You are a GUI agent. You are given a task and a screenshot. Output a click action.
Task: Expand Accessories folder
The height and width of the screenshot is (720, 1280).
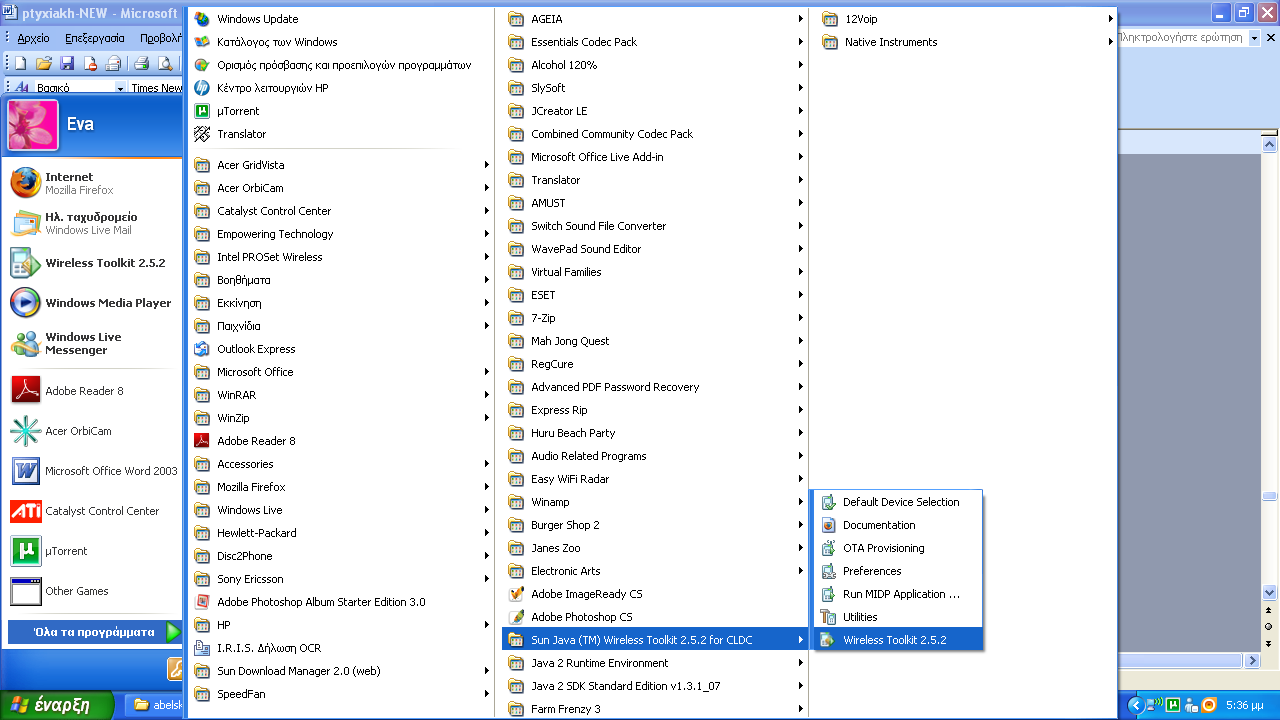(x=341, y=464)
